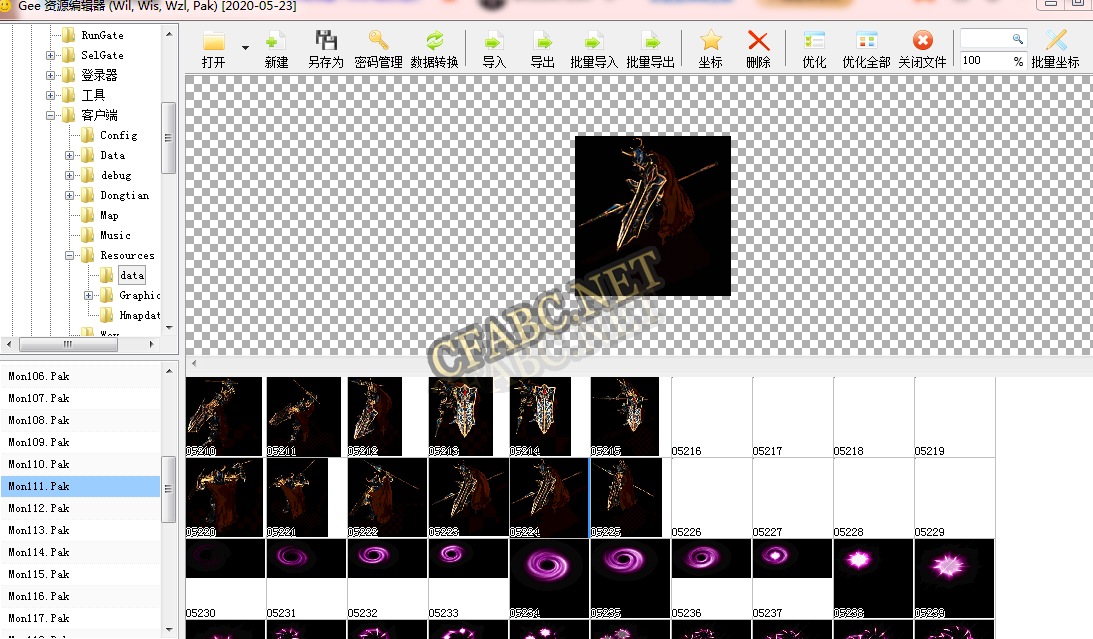The width and height of the screenshot is (1093, 639).
Task: Choose 另存为 save-as icon
Action: click(x=326, y=49)
